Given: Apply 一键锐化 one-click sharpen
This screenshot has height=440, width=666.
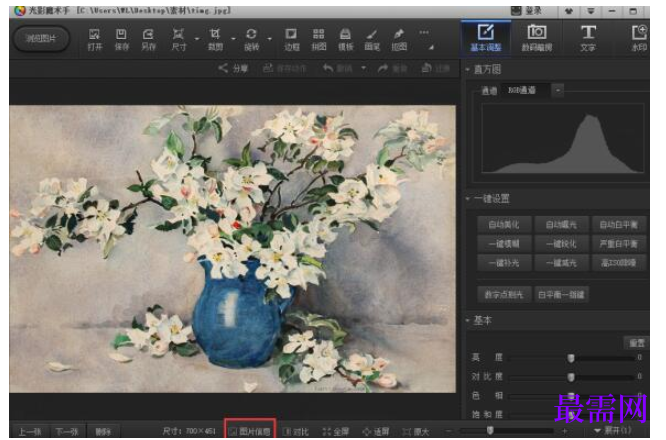Looking at the screenshot, I should click(561, 244).
